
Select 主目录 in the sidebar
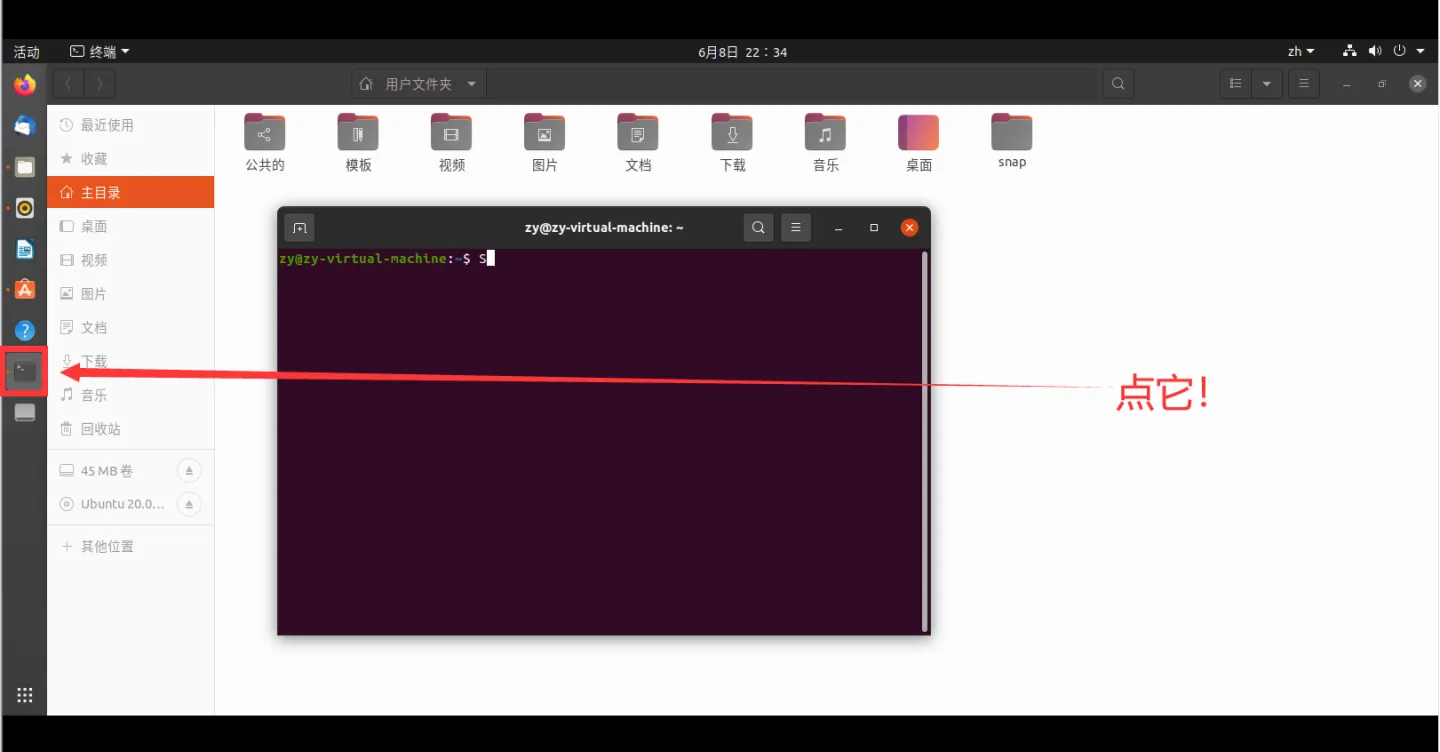pos(130,192)
